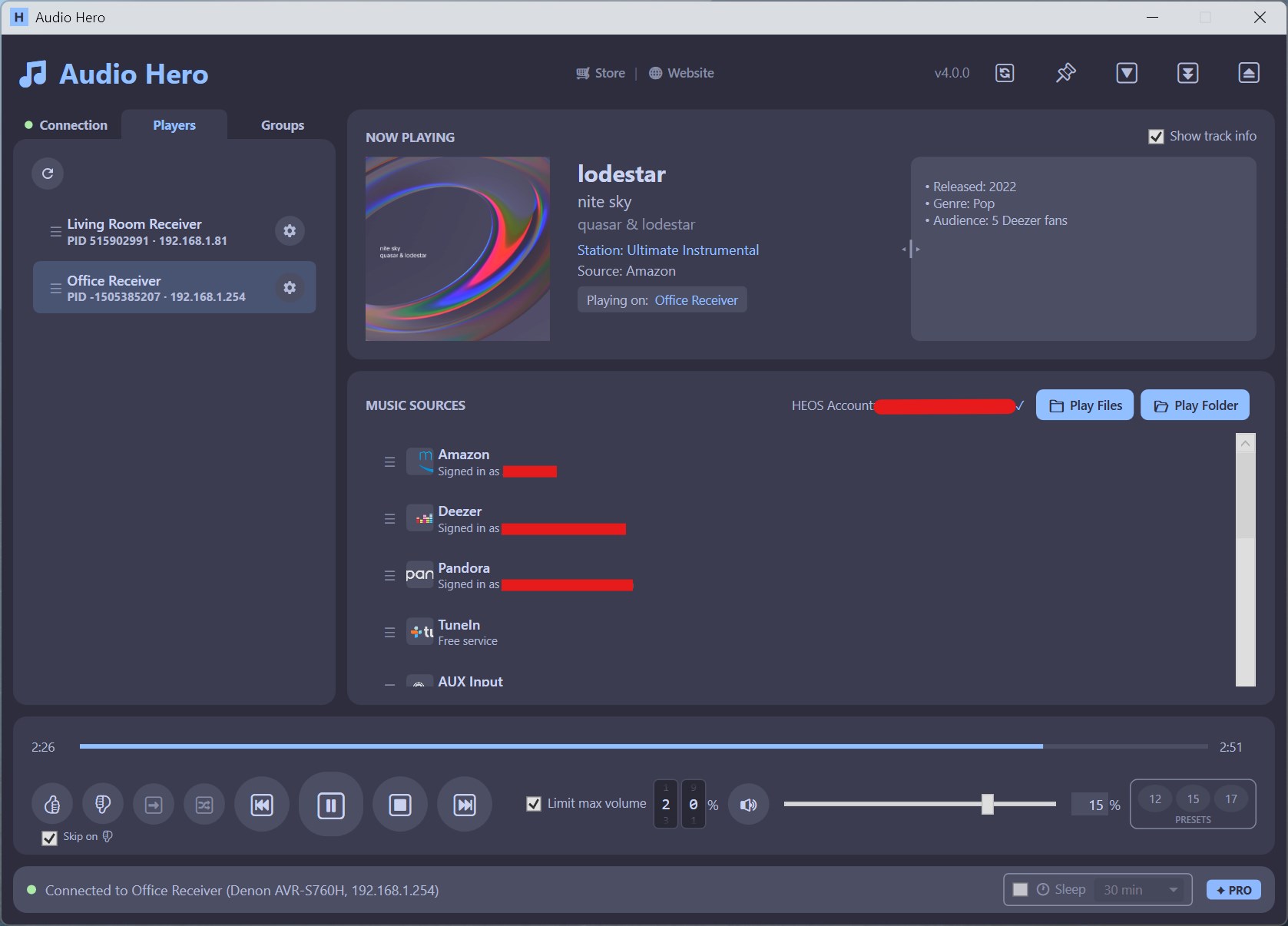Pin the window with the pushpin icon
Viewport: 1288px width, 926px height.
(x=1065, y=73)
